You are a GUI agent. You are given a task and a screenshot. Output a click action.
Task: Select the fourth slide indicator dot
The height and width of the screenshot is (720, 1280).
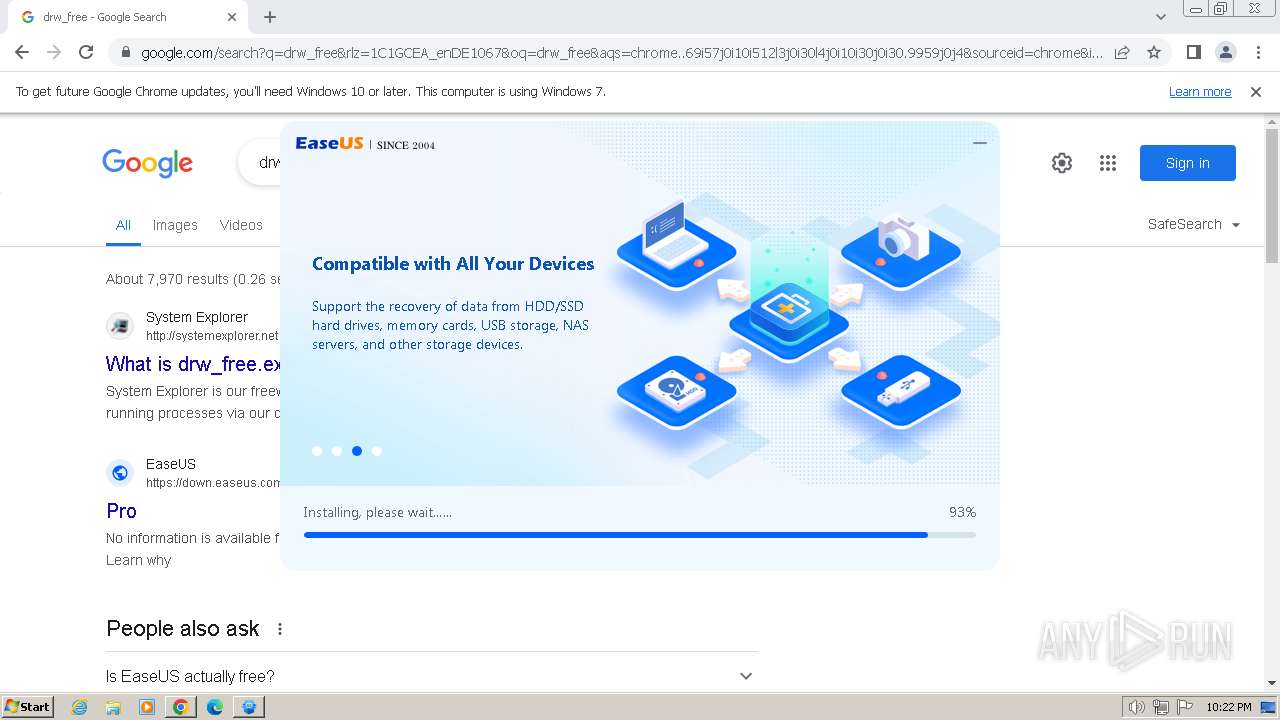[377, 451]
